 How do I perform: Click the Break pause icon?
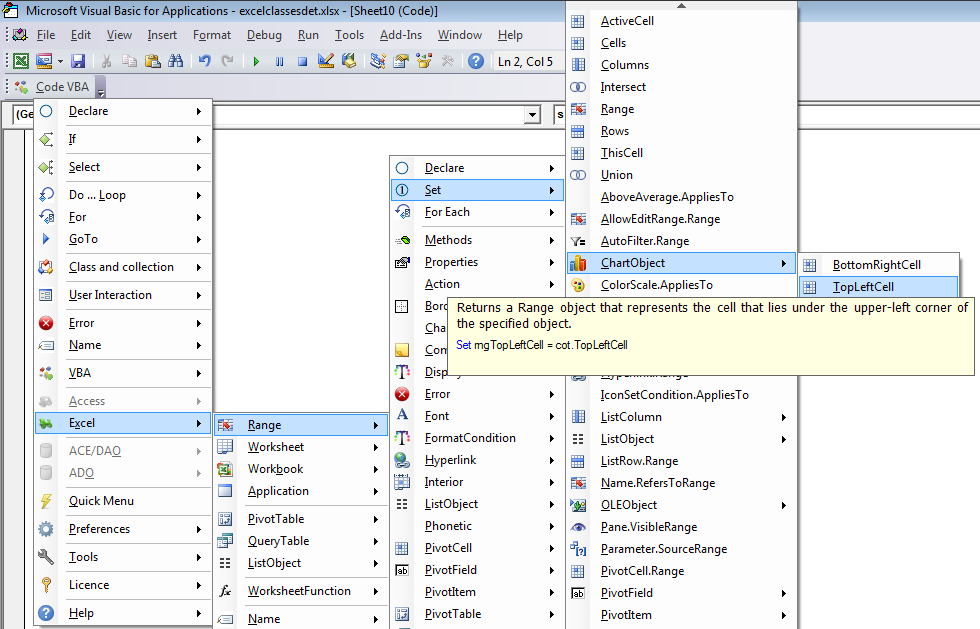pos(279,61)
